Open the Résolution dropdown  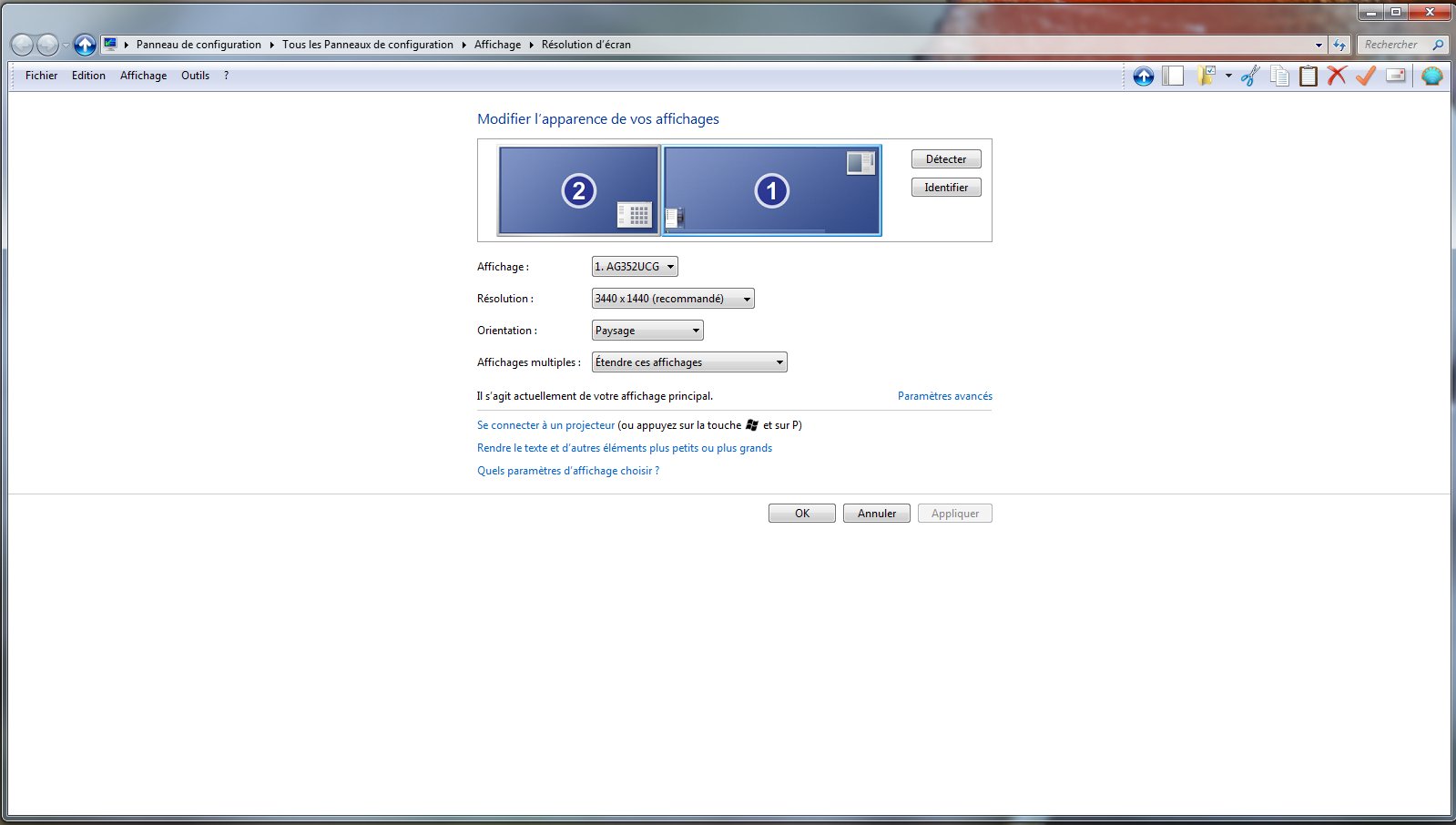673,299
